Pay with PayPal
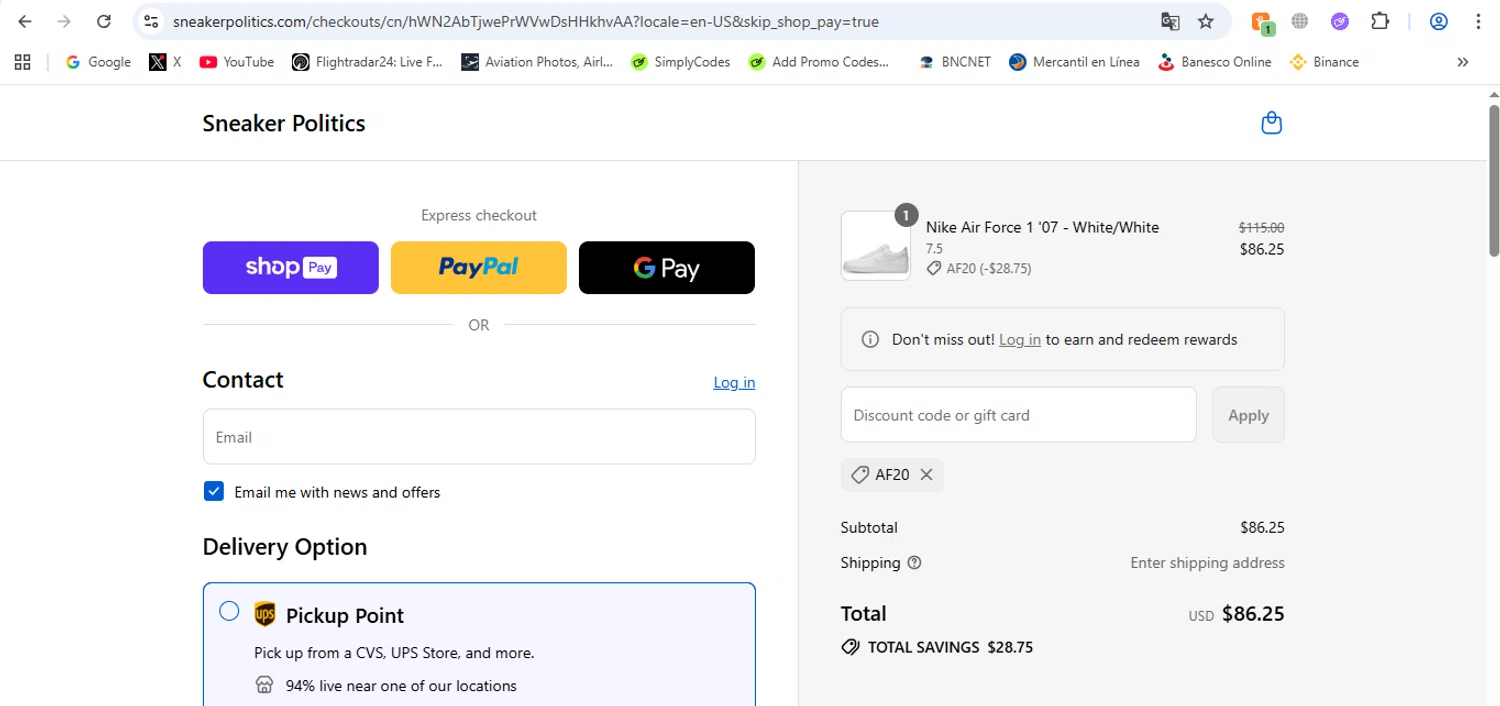 [478, 268]
